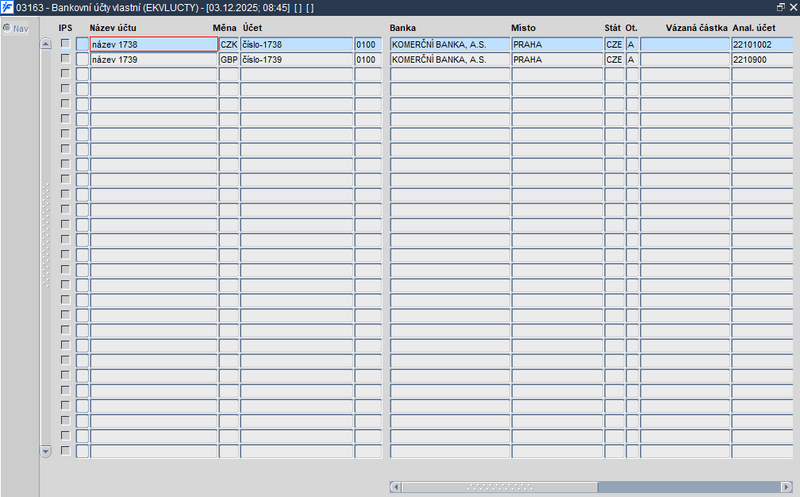The height and width of the screenshot is (497, 800).
Task: Click the horizontal scrollbar left arrow
Action: click(396, 487)
